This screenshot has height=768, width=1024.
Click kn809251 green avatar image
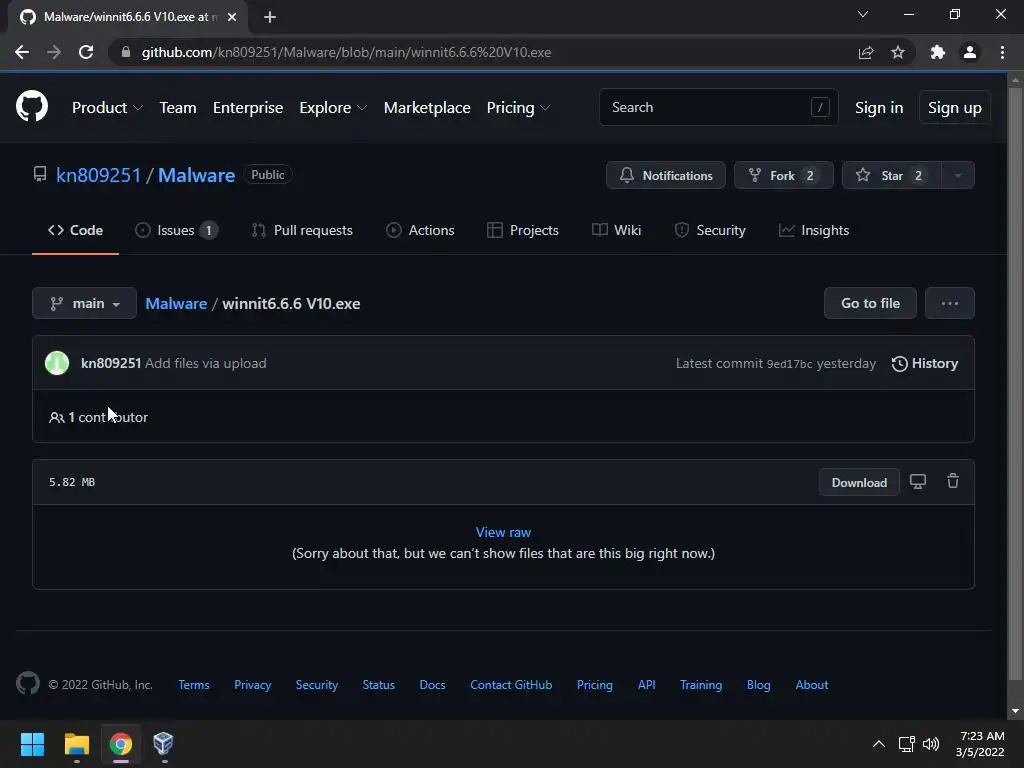click(57, 363)
